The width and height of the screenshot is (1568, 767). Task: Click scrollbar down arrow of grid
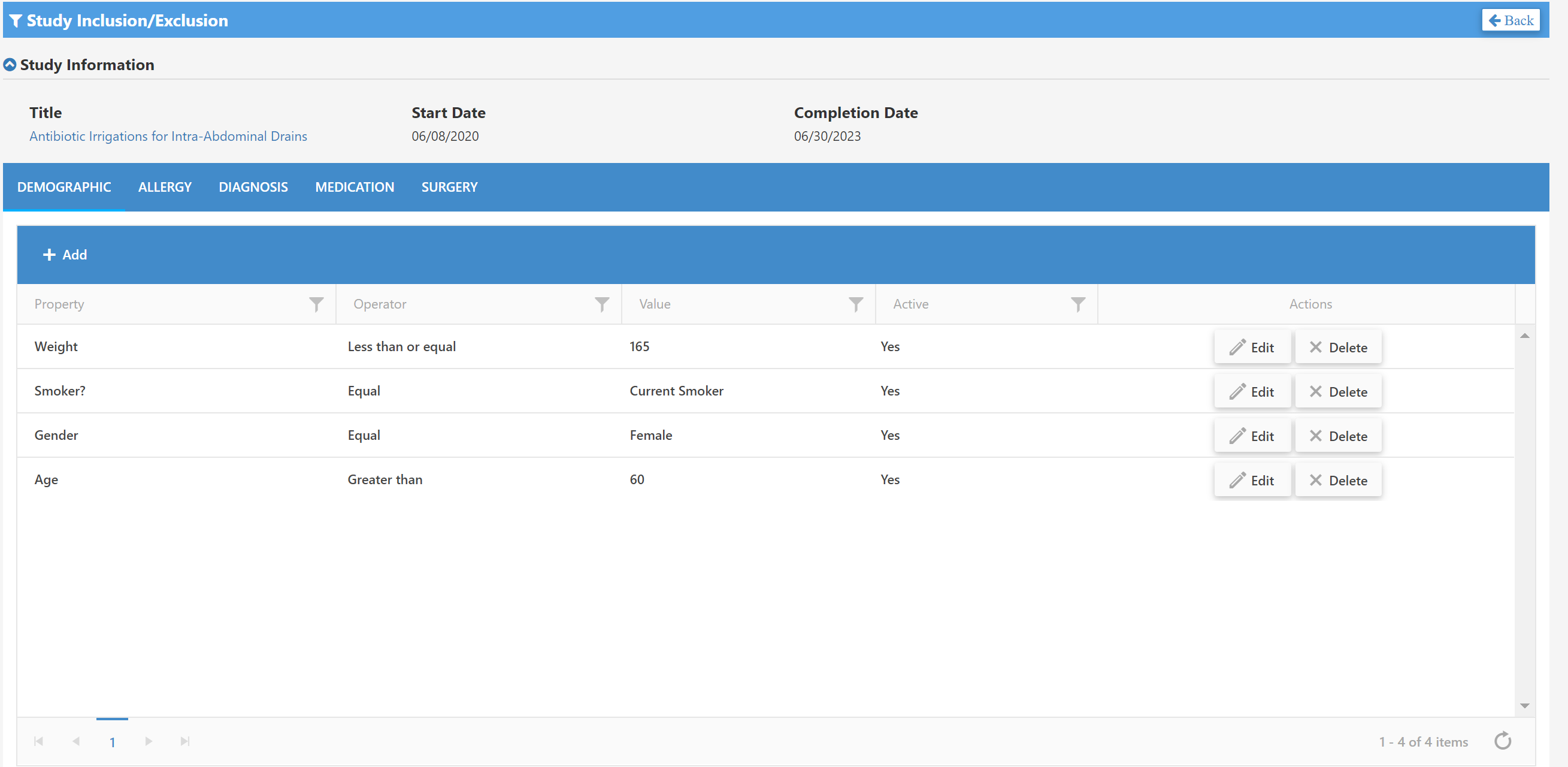(1524, 705)
